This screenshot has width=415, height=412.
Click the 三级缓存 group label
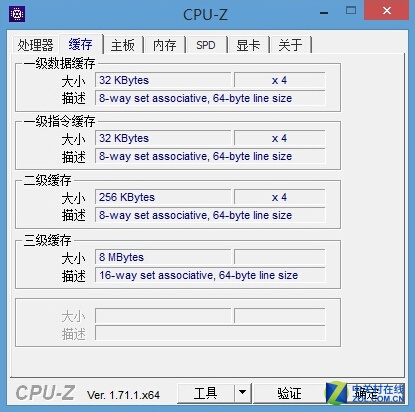(x=47, y=240)
